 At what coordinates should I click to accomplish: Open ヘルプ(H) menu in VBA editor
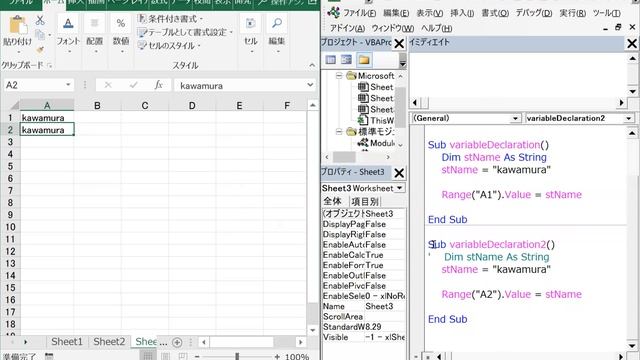tap(436, 28)
